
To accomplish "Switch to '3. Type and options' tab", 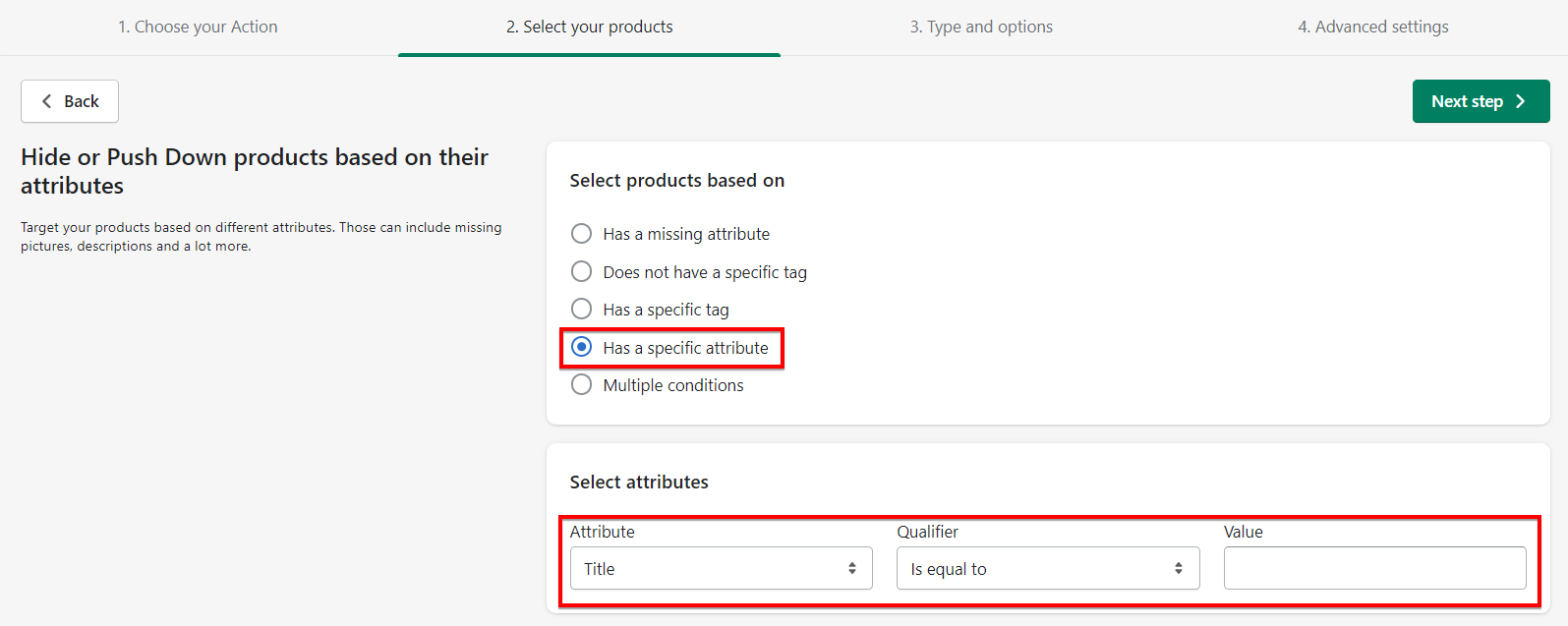I will click(x=981, y=27).
